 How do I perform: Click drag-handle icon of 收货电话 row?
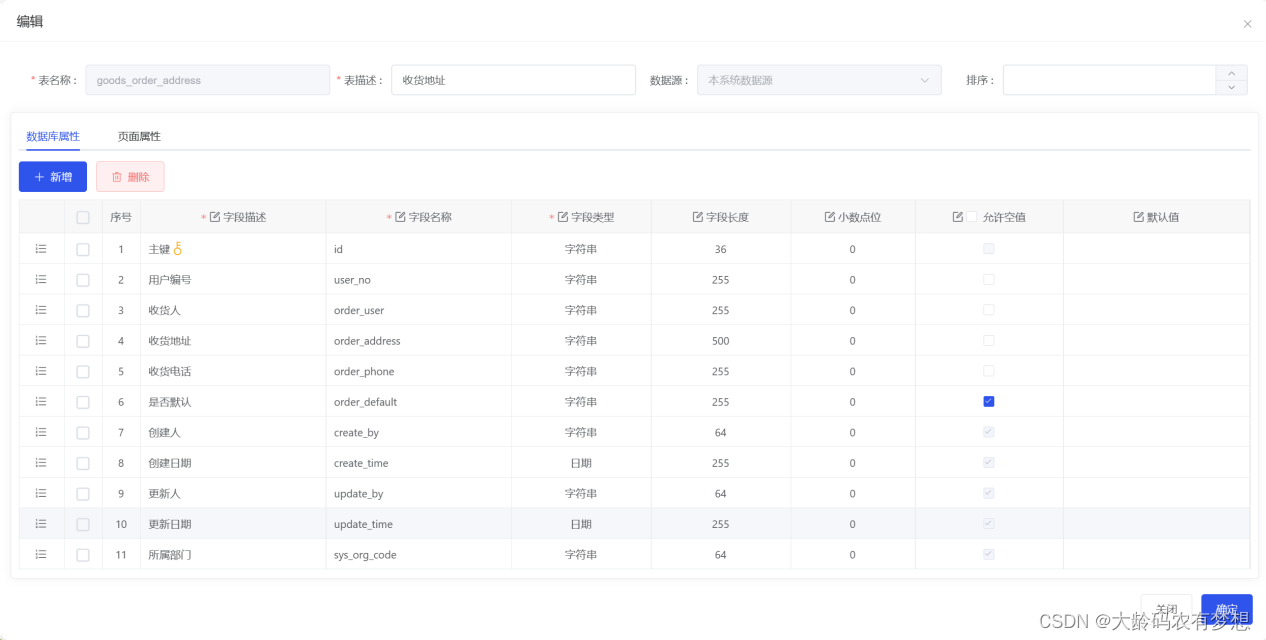(41, 371)
